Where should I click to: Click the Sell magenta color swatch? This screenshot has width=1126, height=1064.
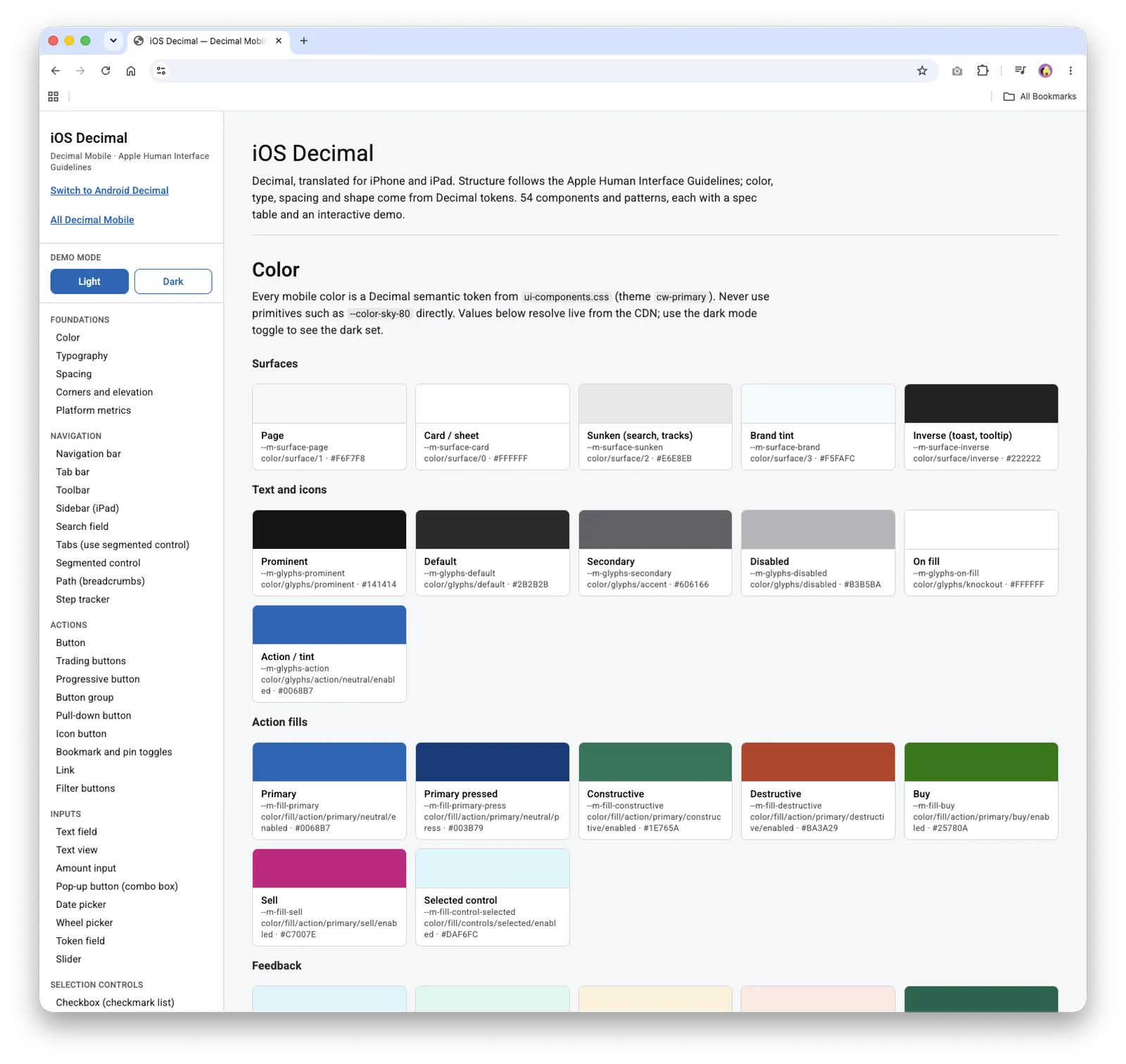[329, 868]
